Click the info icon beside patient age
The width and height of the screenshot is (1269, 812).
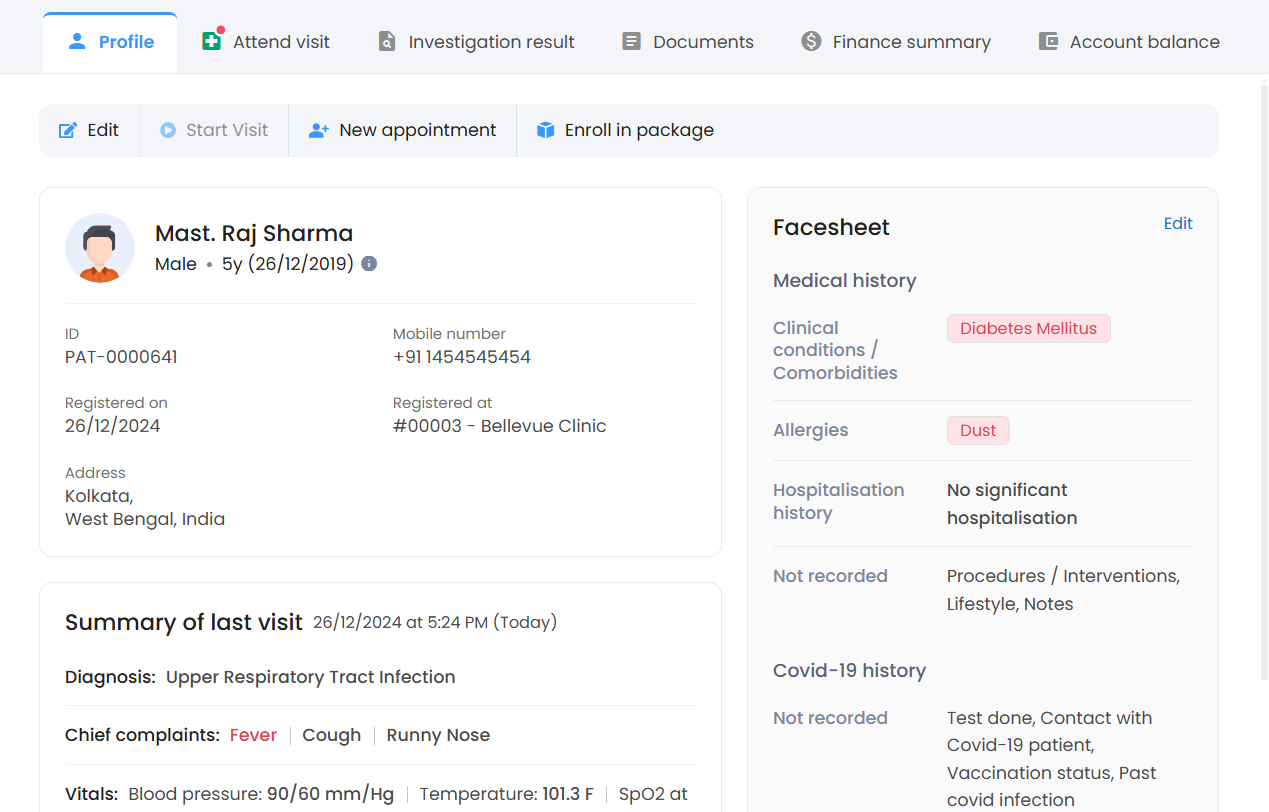coord(369,264)
